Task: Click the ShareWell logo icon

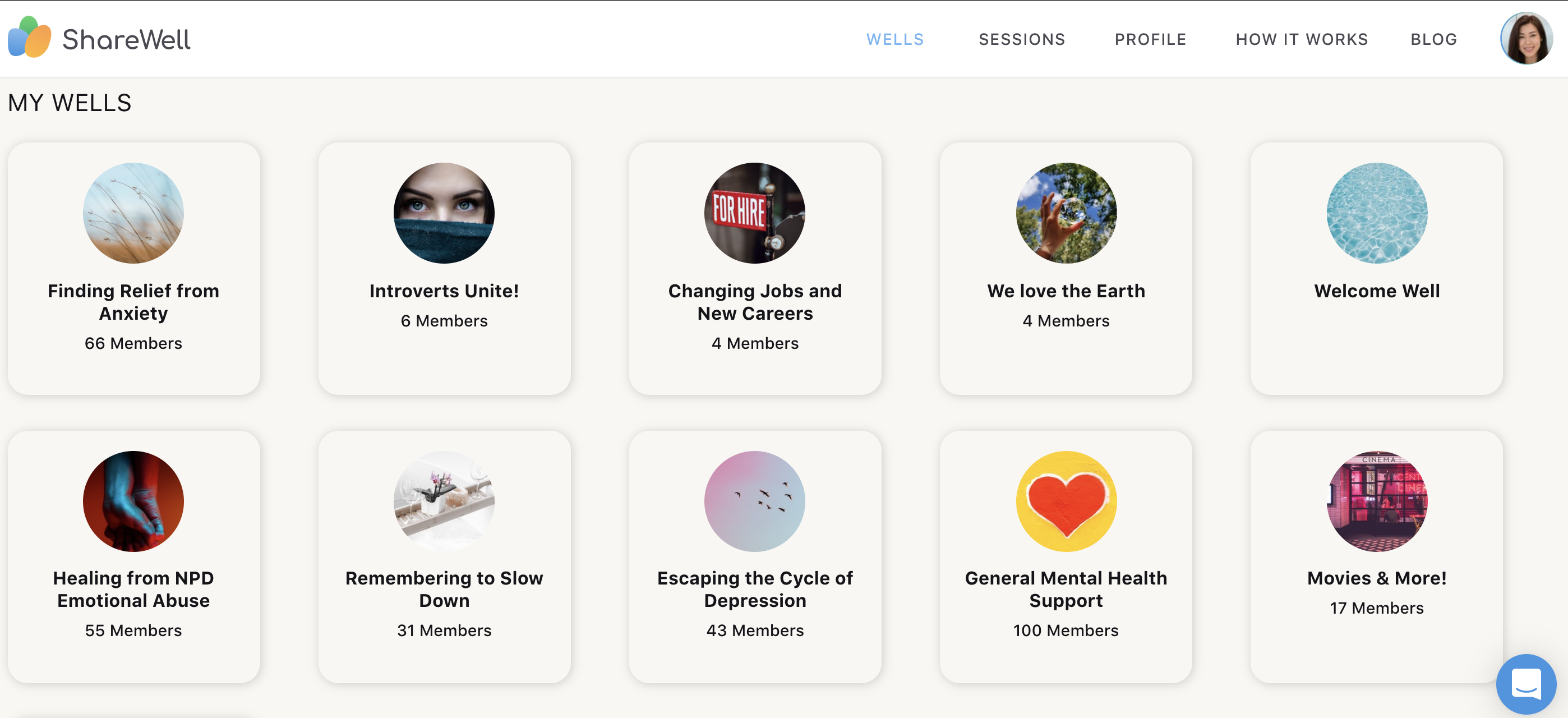Action: click(x=29, y=37)
